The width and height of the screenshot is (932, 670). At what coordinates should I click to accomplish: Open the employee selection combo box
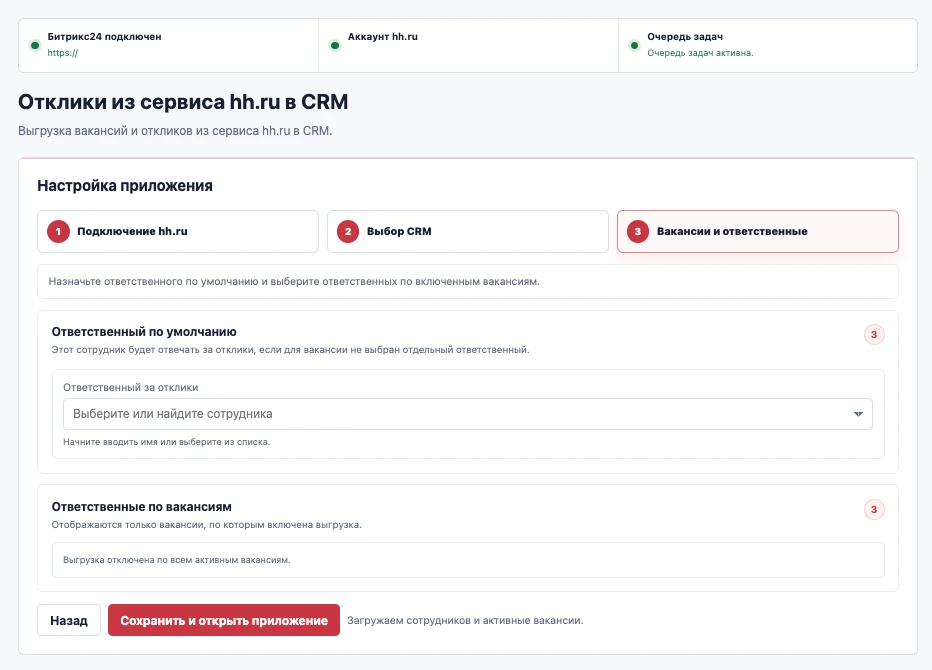(x=468, y=414)
